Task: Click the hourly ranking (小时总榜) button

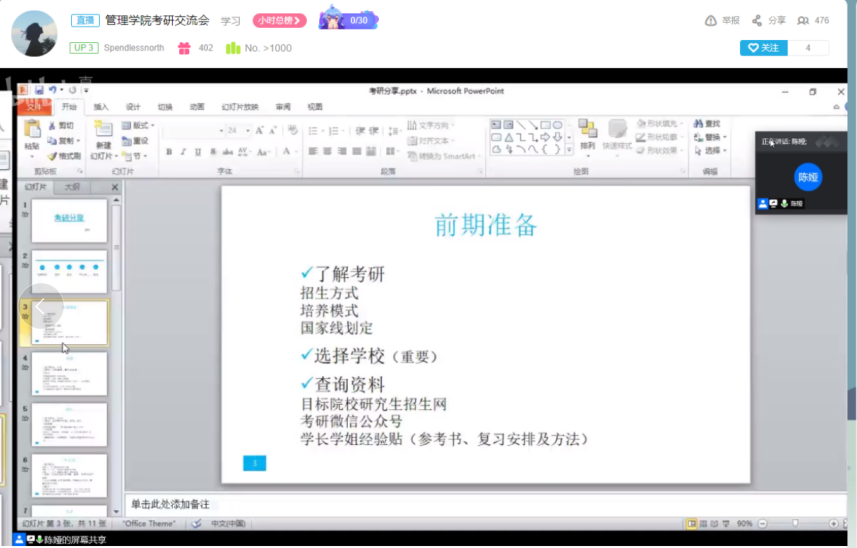Action: (x=279, y=20)
